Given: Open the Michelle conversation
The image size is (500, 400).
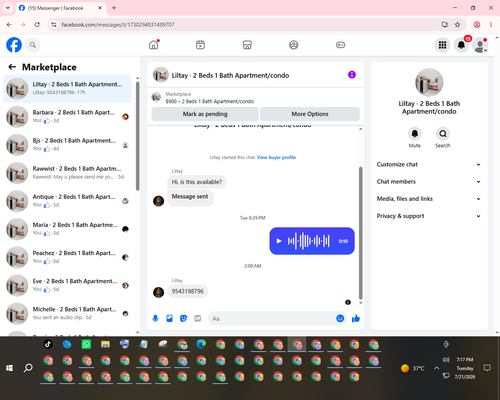Looking at the screenshot, I should (x=68, y=313).
